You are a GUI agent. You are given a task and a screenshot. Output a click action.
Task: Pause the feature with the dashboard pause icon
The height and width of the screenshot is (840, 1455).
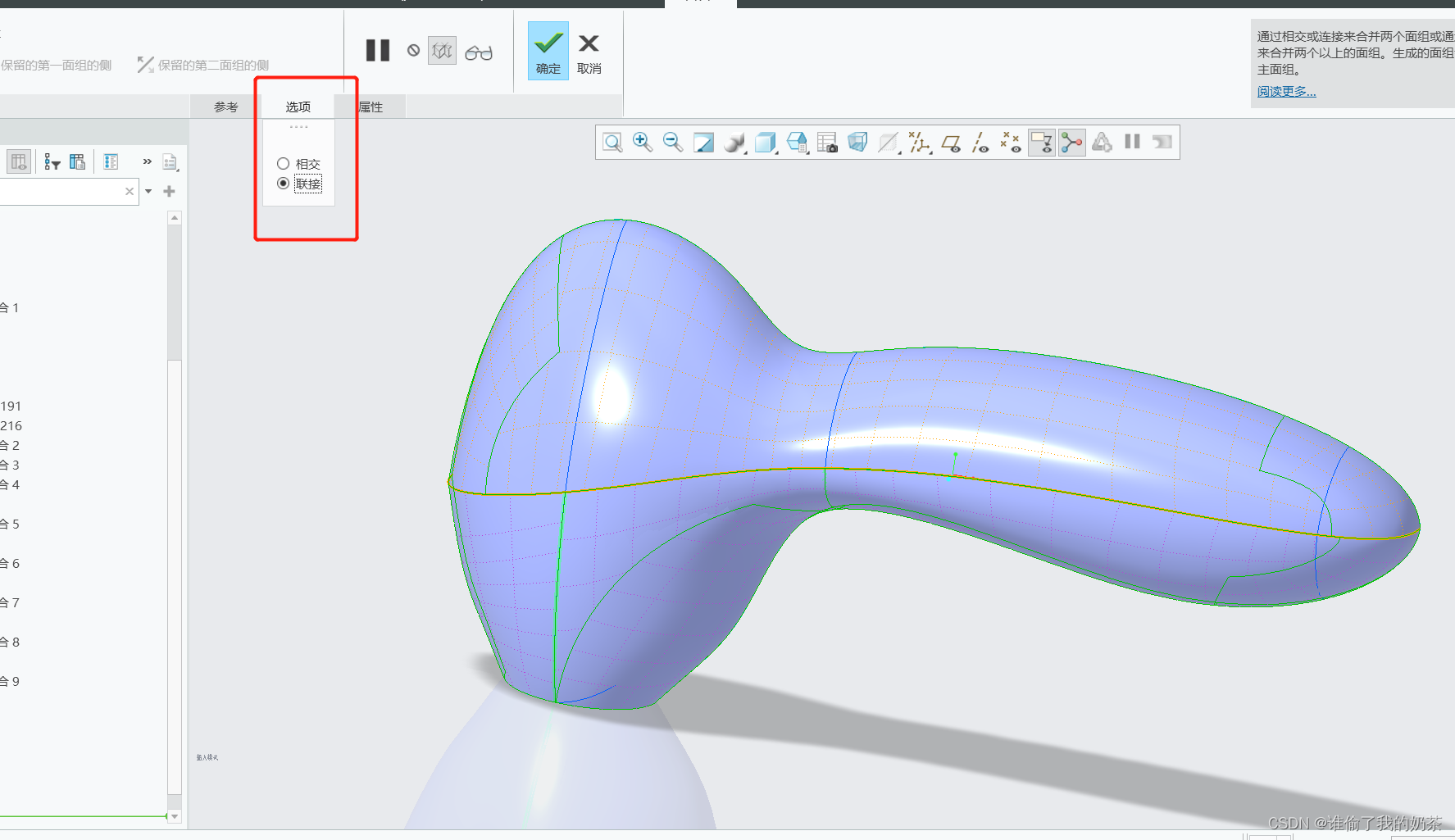pos(378,51)
